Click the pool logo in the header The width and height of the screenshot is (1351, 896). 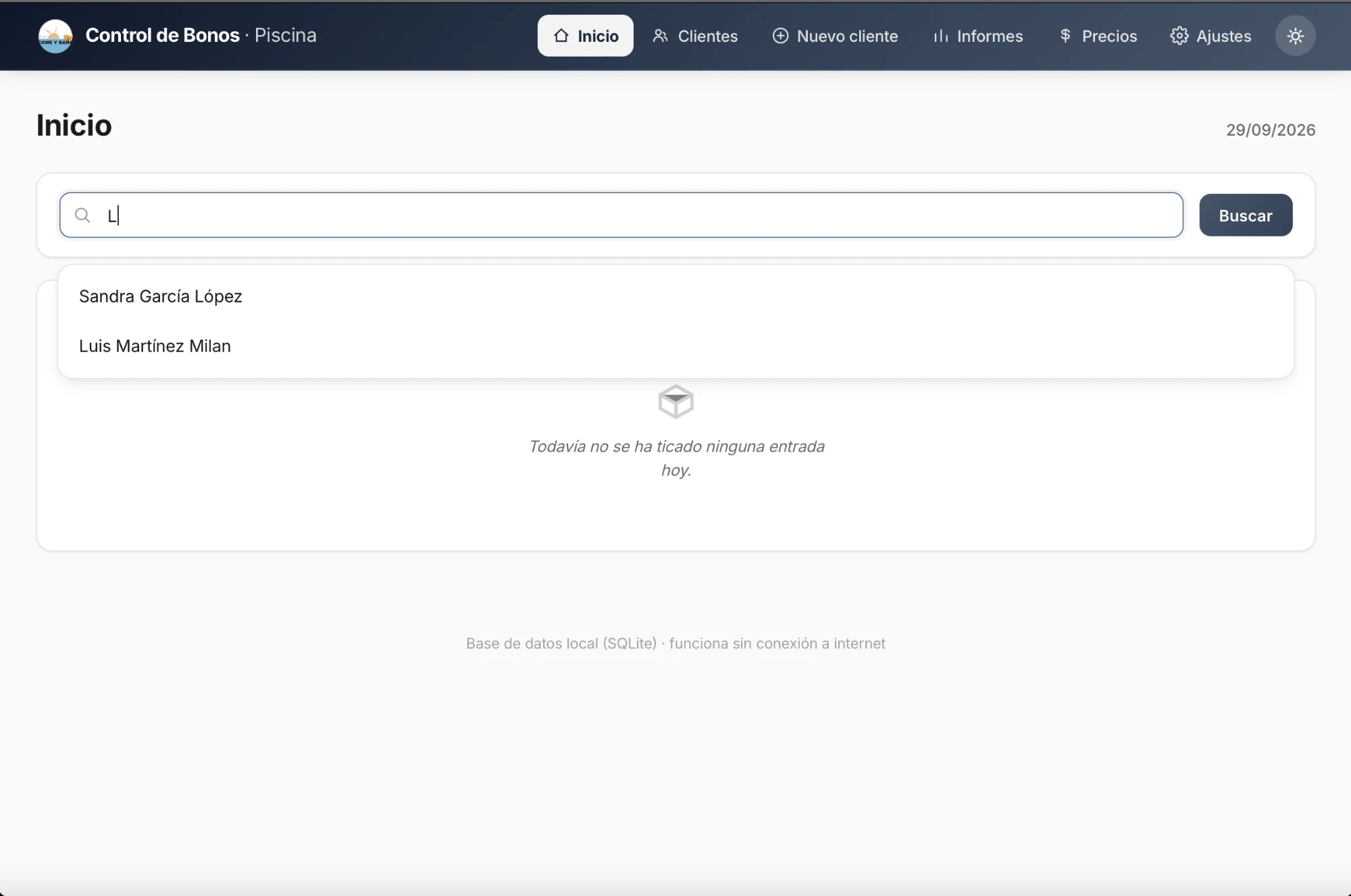coord(55,36)
